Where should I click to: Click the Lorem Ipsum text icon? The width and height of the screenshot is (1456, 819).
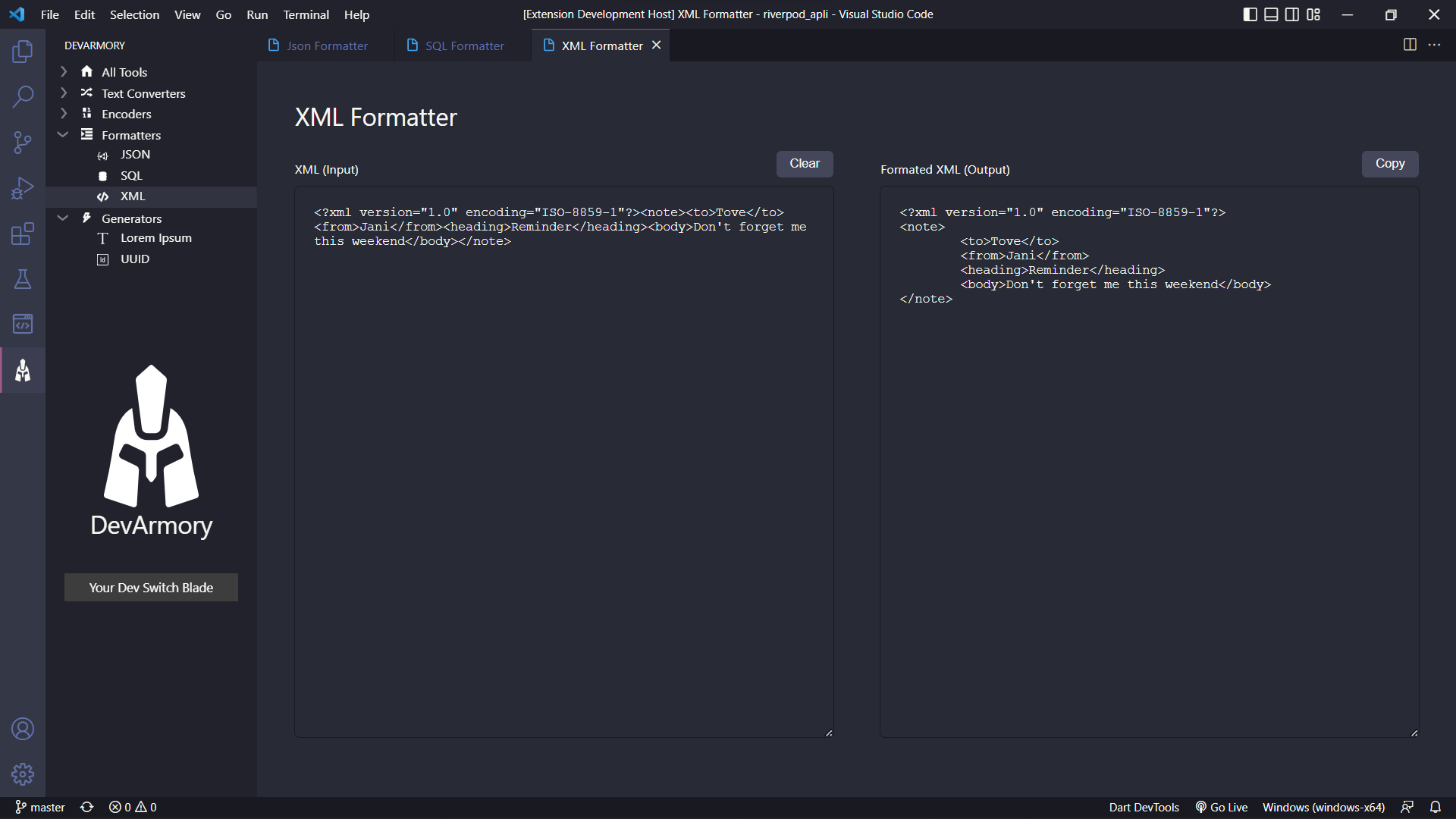[102, 238]
